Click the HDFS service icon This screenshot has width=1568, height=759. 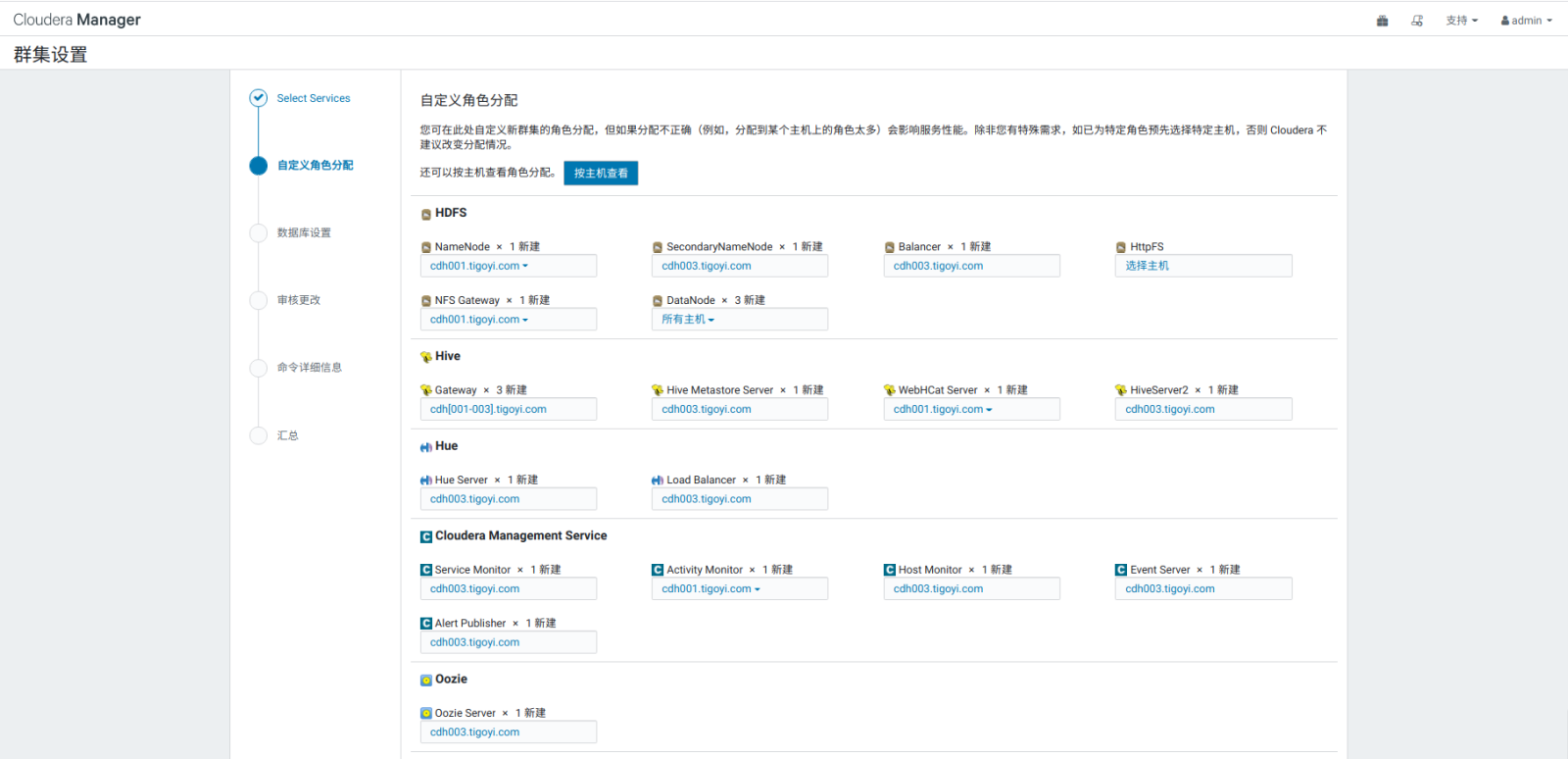click(x=426, y=214)
